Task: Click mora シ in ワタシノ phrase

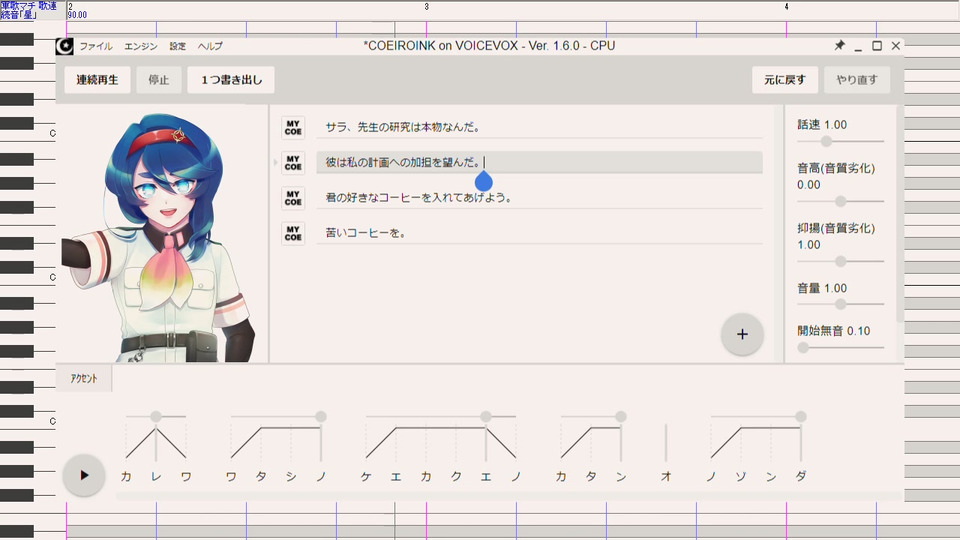Action: 291,476
